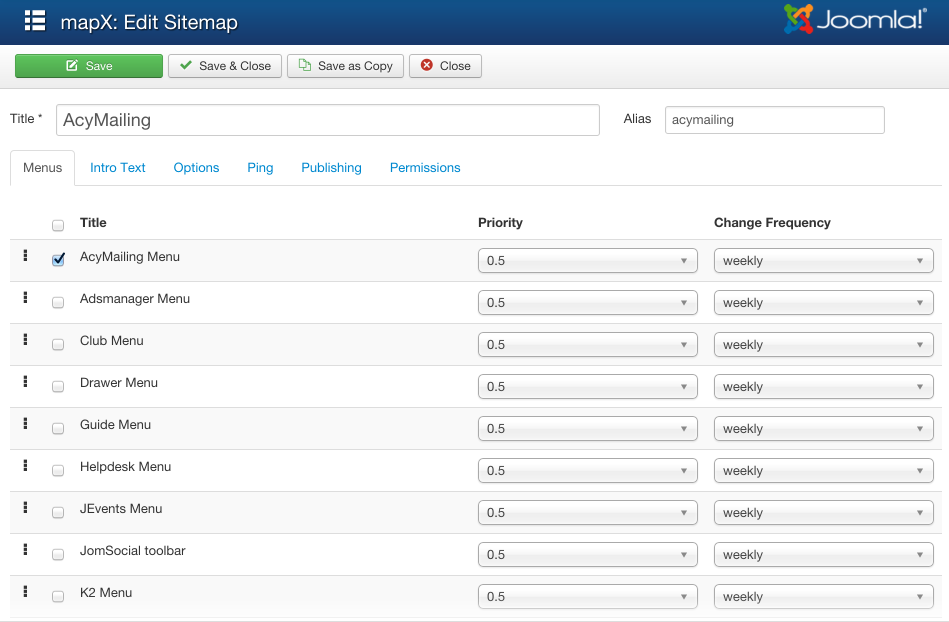Click the drag handle for JomSocial toolbar
949x622 pixels.
25,549
